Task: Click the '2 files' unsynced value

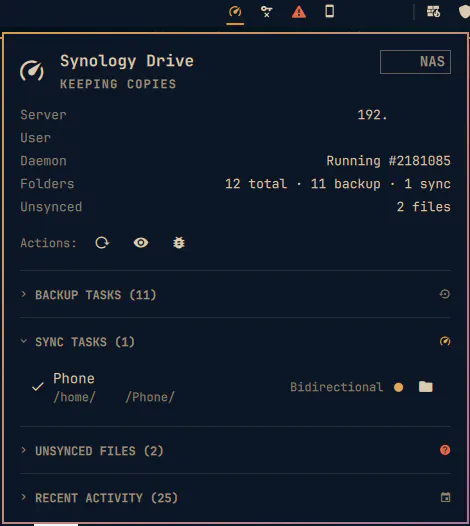Action: pyautogui.click(x=423, y=207)
